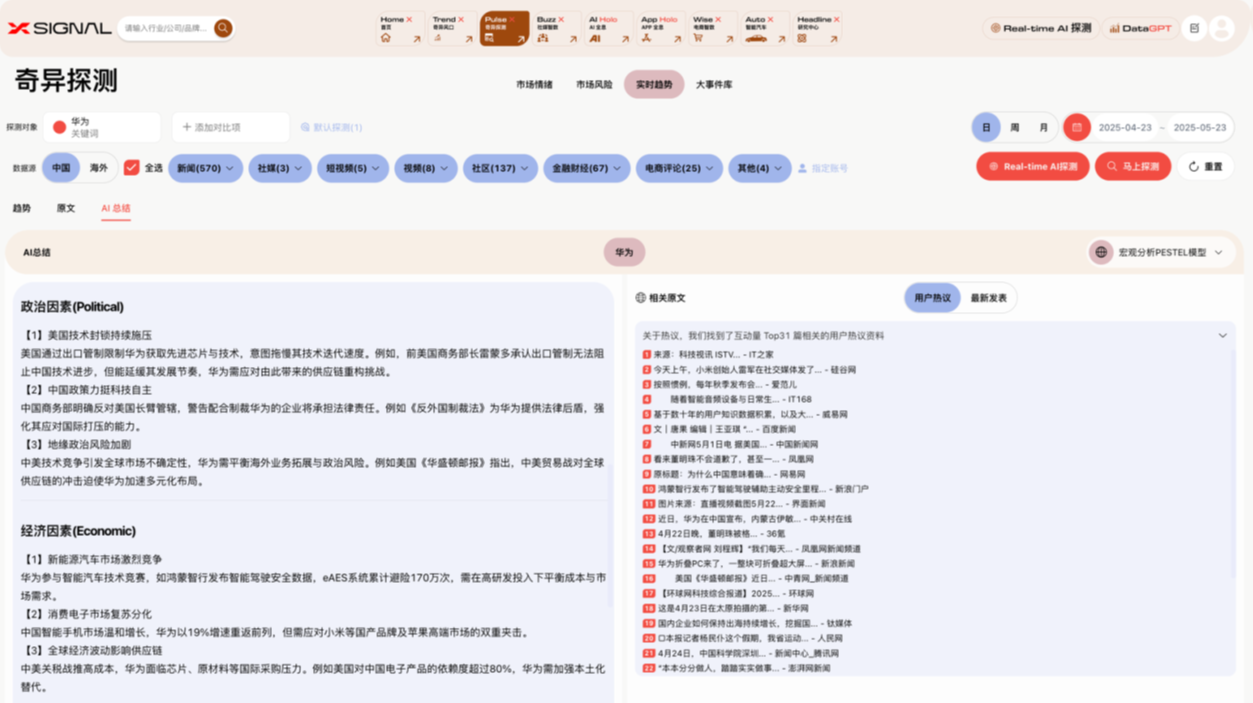
Task: Click the 添加对比项 input field
Action: point(231,128)
